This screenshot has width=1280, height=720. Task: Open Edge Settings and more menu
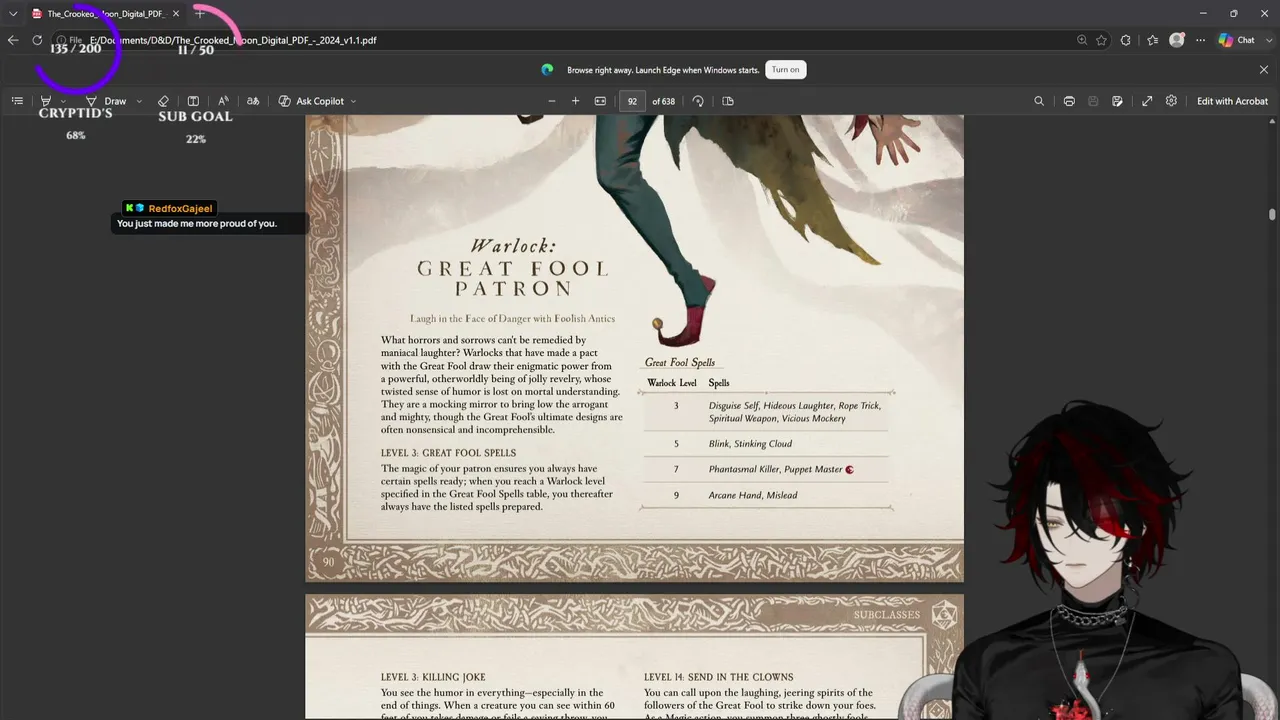click(1198, 40)
